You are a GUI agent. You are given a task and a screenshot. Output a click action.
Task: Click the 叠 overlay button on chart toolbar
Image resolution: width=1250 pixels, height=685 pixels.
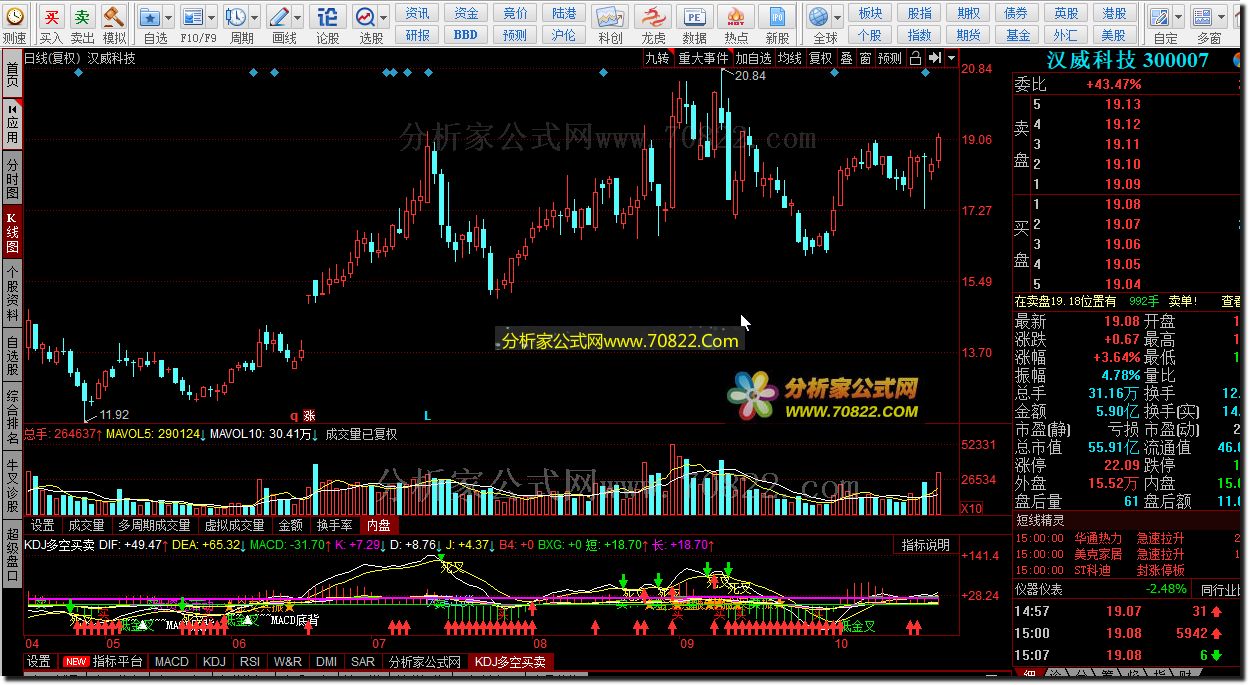[x=846, y=59]
